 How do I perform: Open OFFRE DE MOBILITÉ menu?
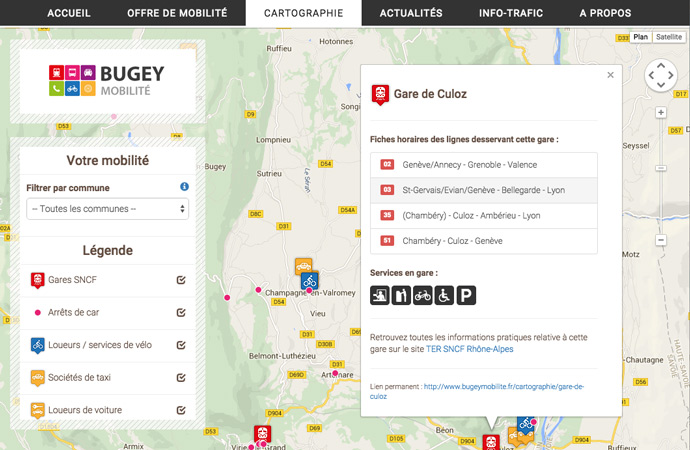pyautogui.click(x=177, y=13)
